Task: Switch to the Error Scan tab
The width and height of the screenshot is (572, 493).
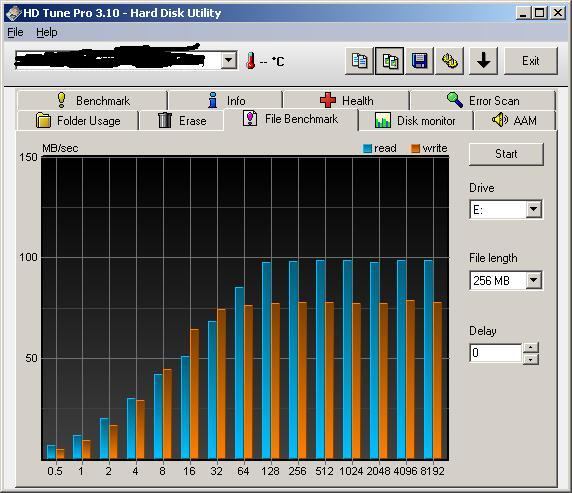Action: (x=483, y=100)
